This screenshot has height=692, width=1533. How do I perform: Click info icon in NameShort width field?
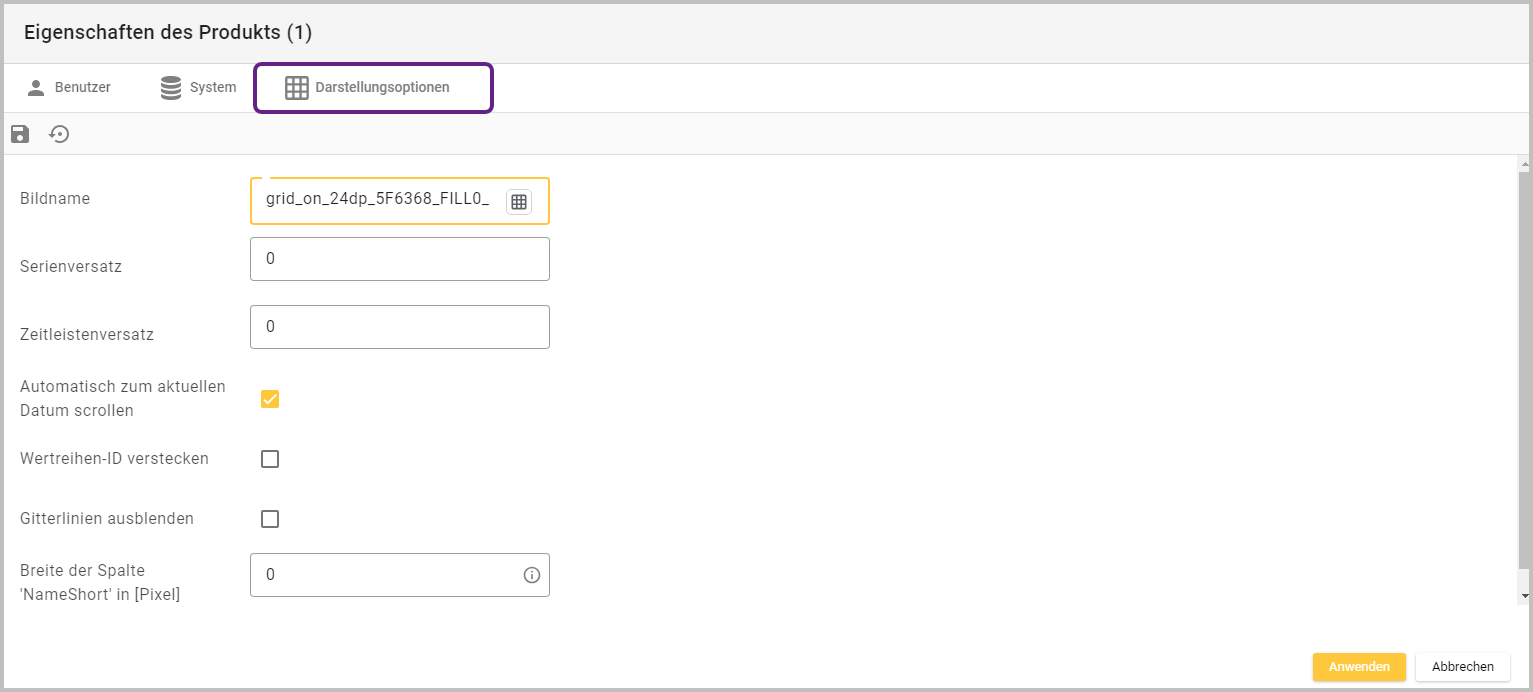pos(532,575)
